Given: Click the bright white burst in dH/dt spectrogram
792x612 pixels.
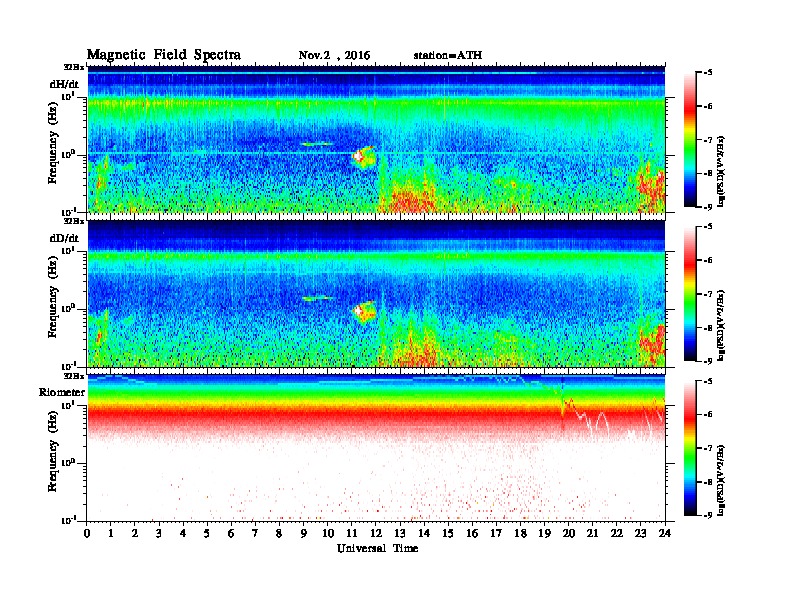Looking at the screenshot, I should (x=359, y=156).
